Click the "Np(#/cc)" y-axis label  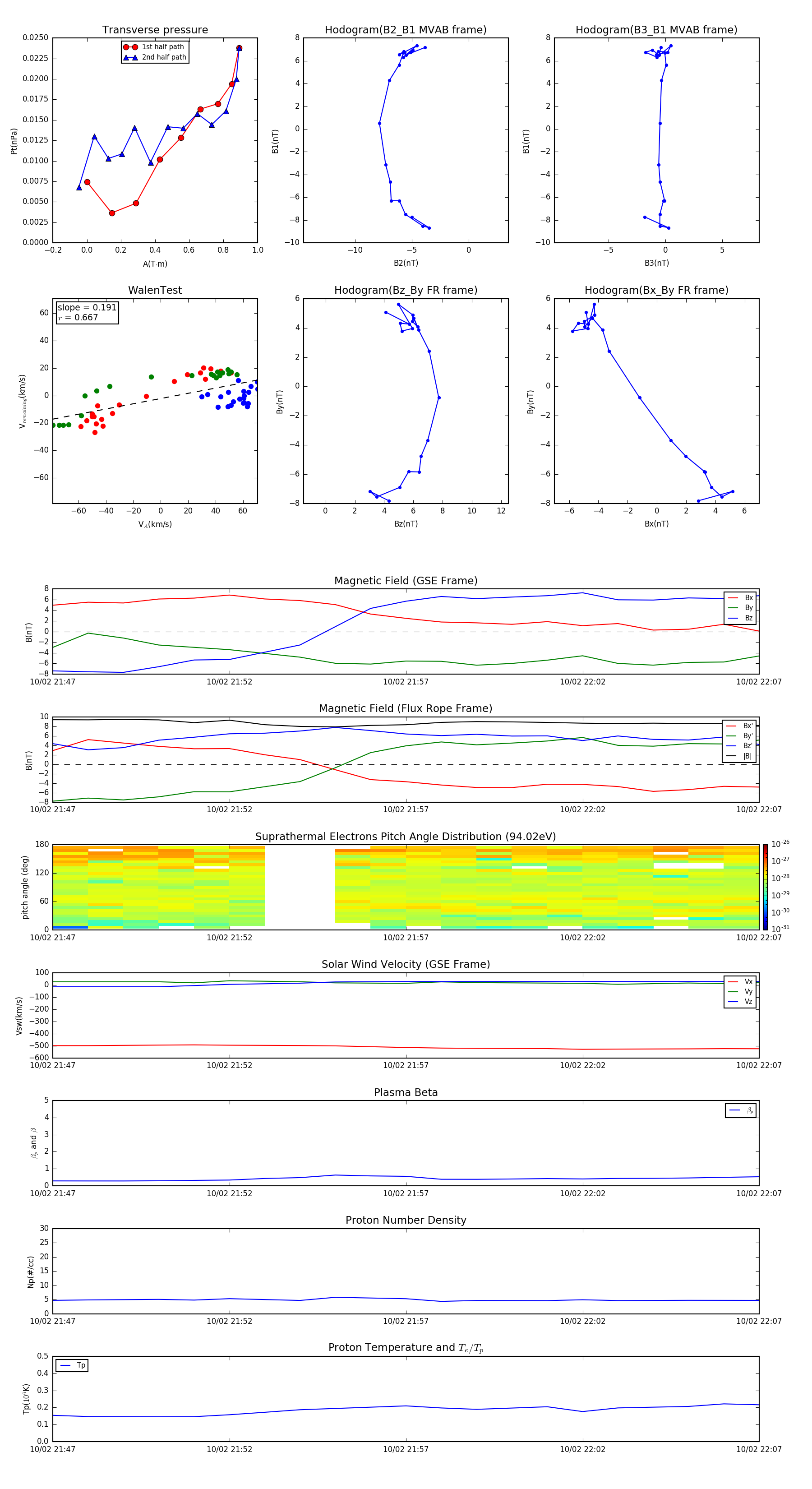(x=31, y=1272)
